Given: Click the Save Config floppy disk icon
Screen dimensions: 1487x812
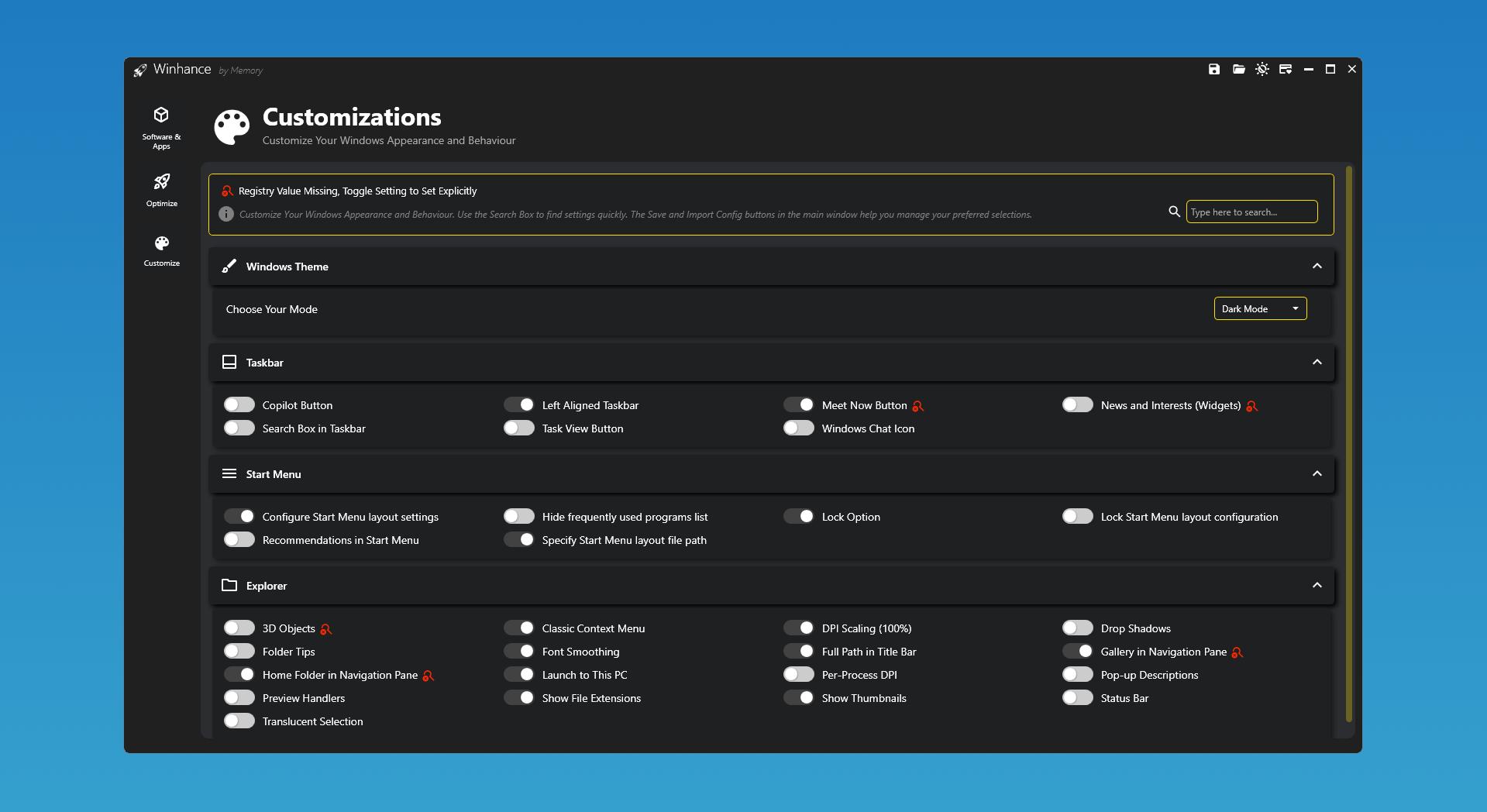Looking at the screenshot, I should click(x=1213, y=70).
